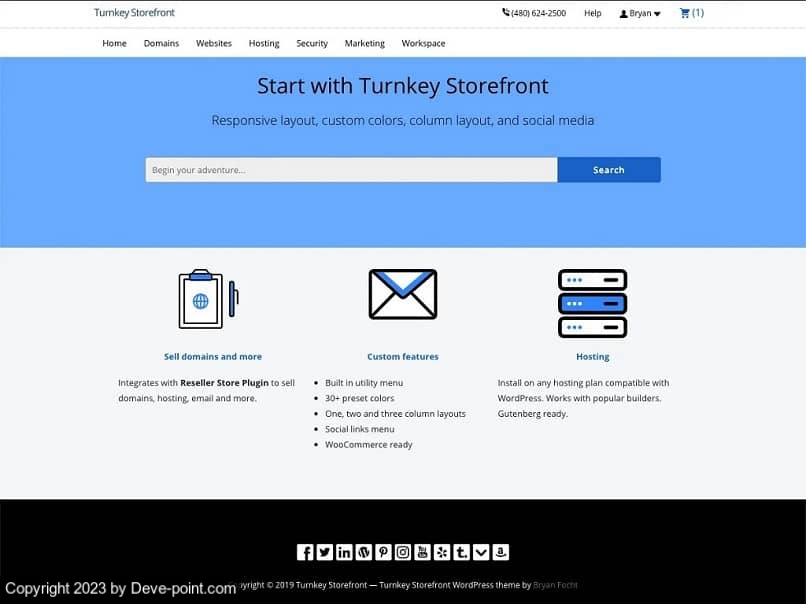
Task: Click the Yelp footer icon
Action: pos(442,552)
